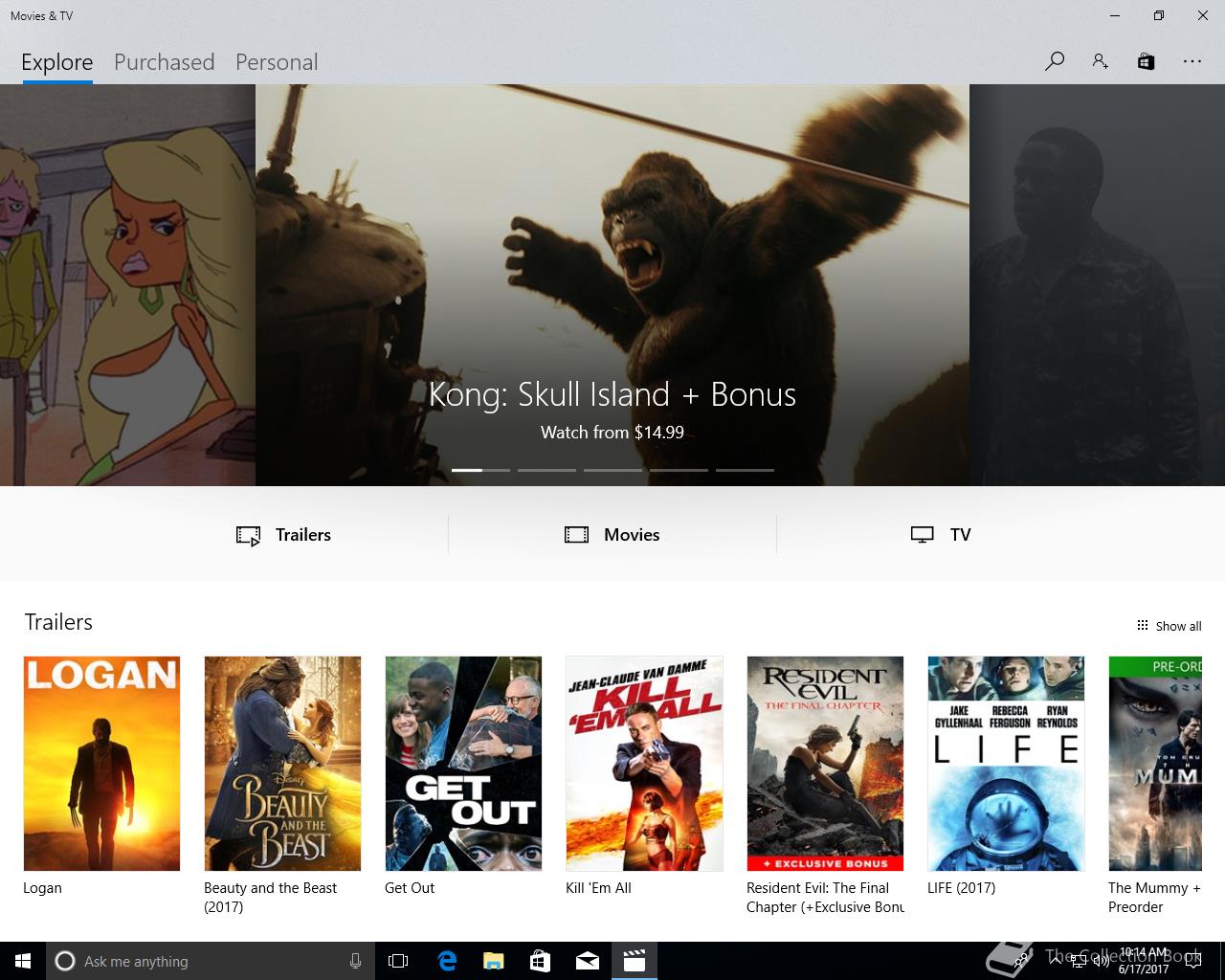Click the 'Get Out' title text

(x=410, y=888)
